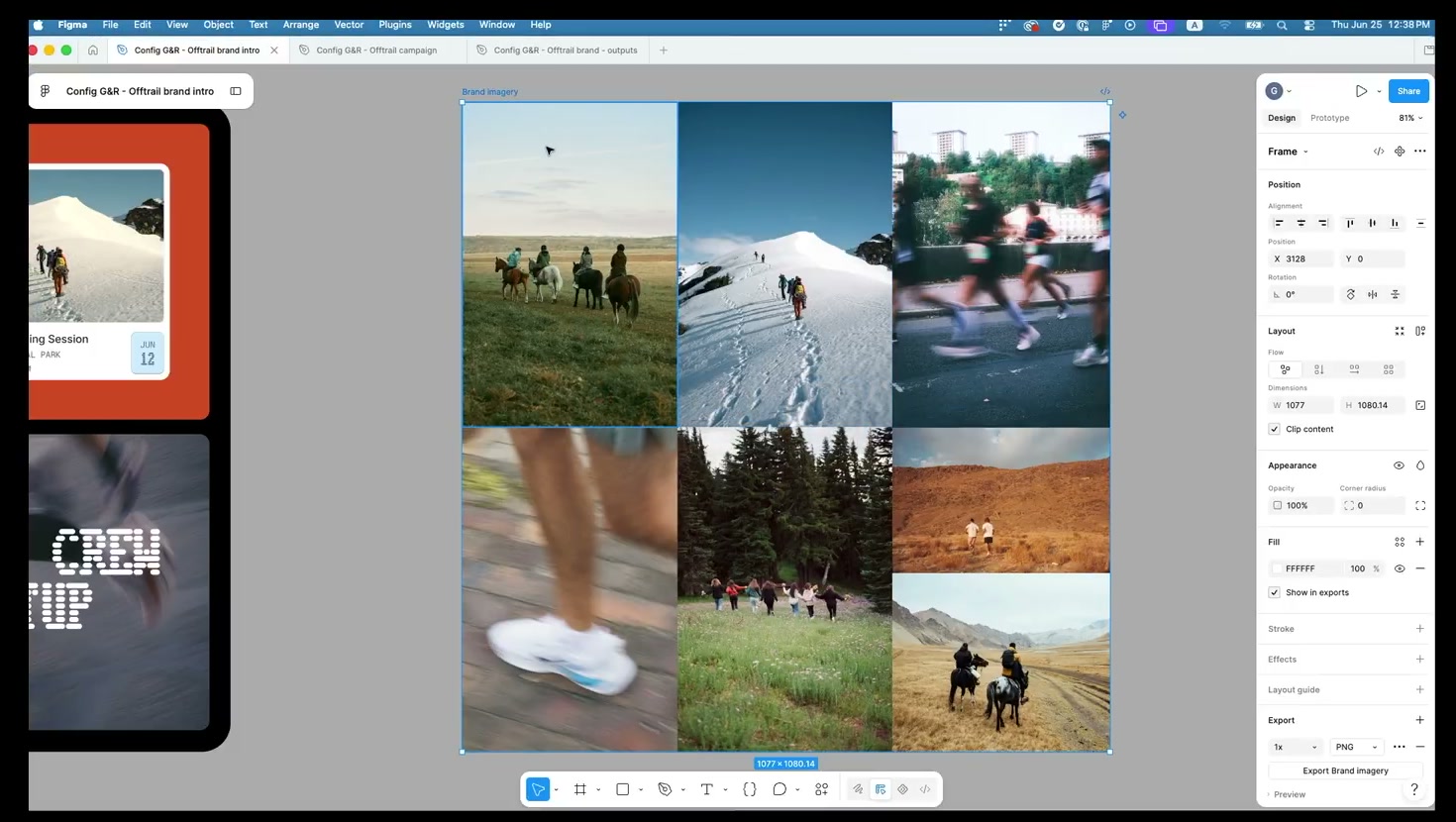The height and width of the screenshot is (822, 1456).
Task: Toggle the Clip content checkbox
Action: pyautogui.click(x=1275, y=429)
